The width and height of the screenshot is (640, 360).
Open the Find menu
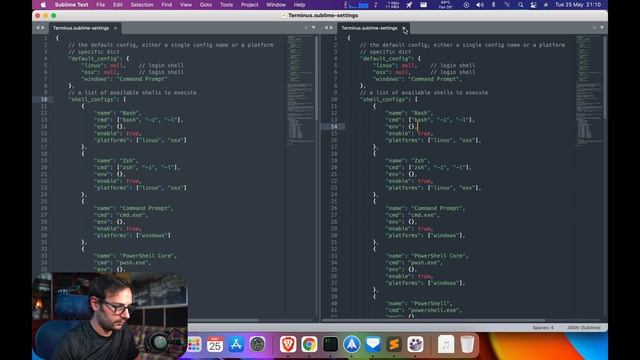[167, 5]
